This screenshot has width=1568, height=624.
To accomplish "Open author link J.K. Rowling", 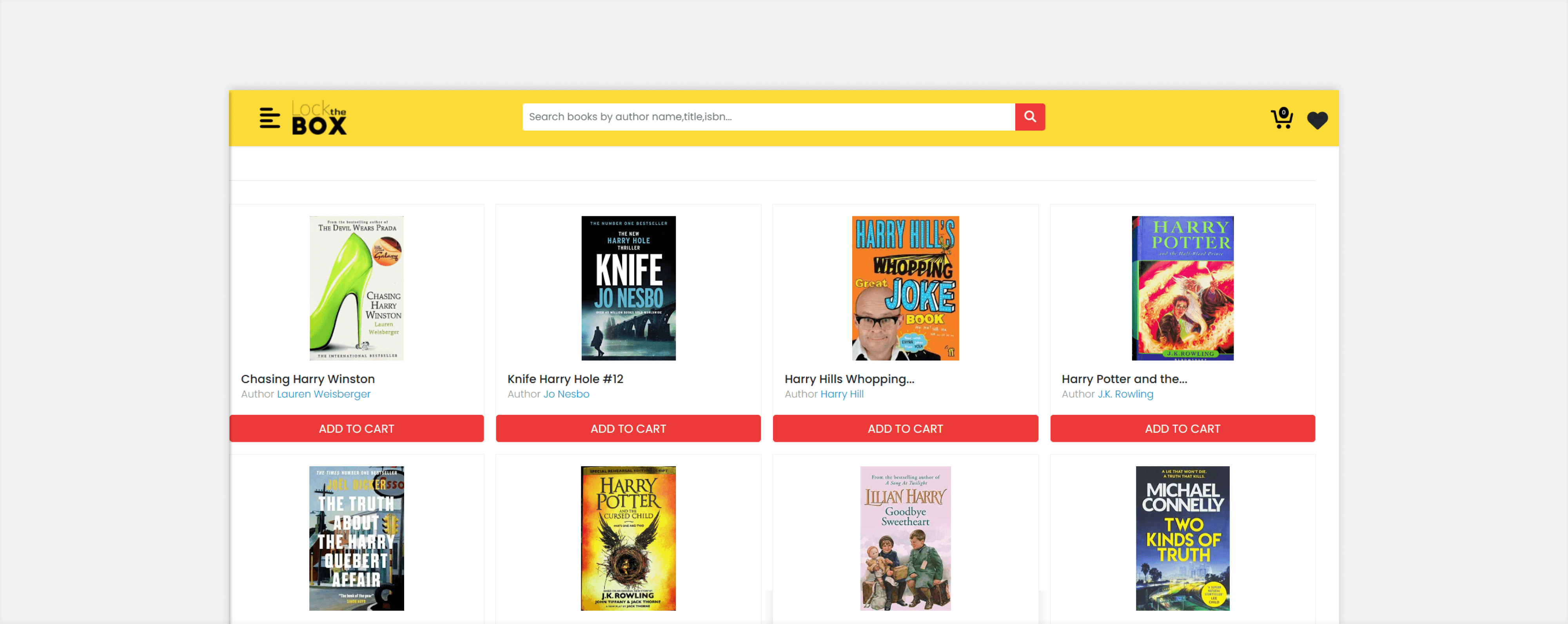I will click(1125, 394).
